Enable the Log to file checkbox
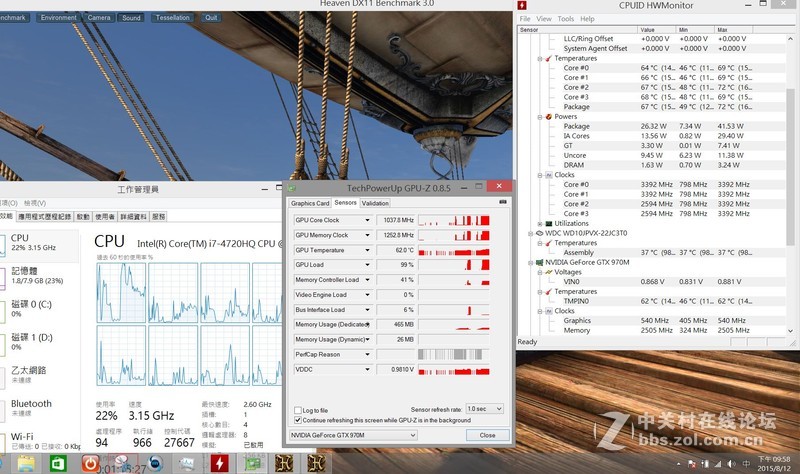The image size is (800, 474). (297, 410)
